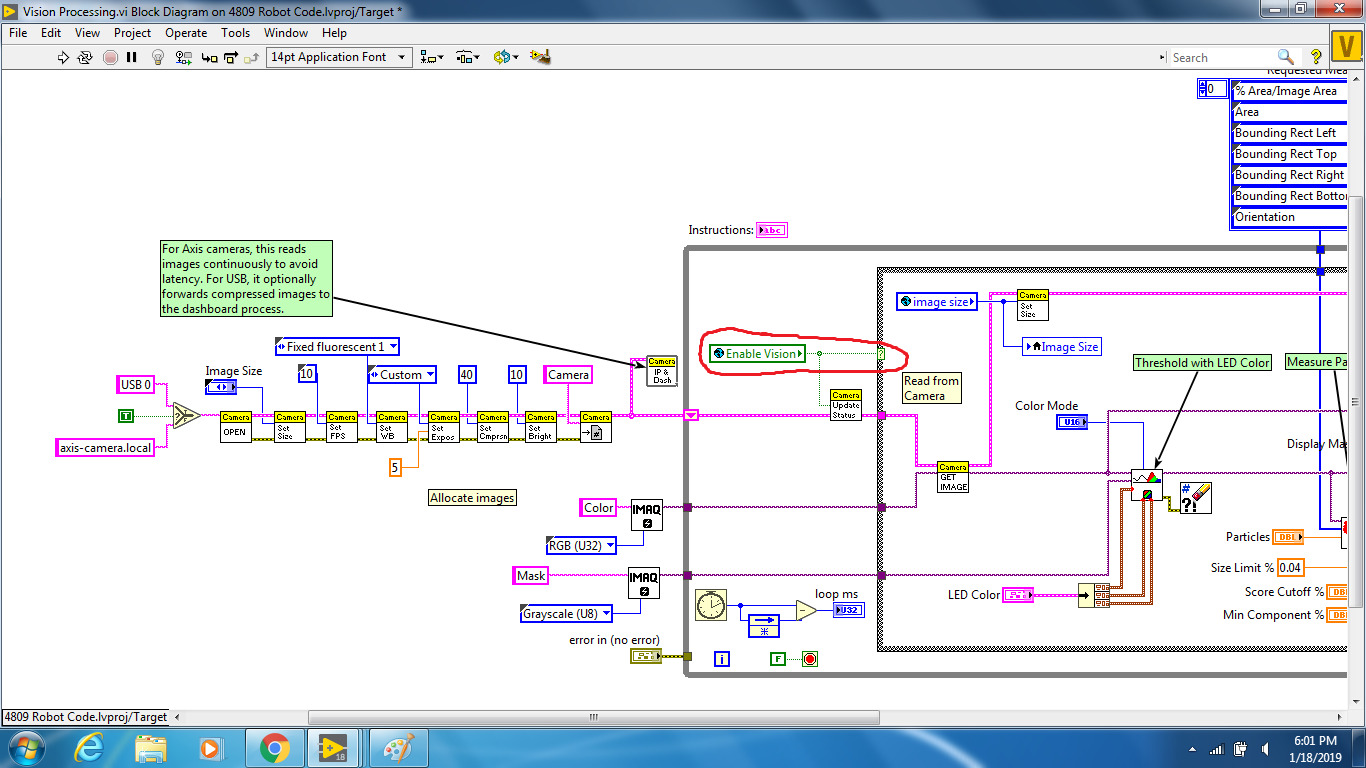Open the Operate menu
Image resolution: width=1366 pixels, height=768 pixels.
click(x=186, y=32)
